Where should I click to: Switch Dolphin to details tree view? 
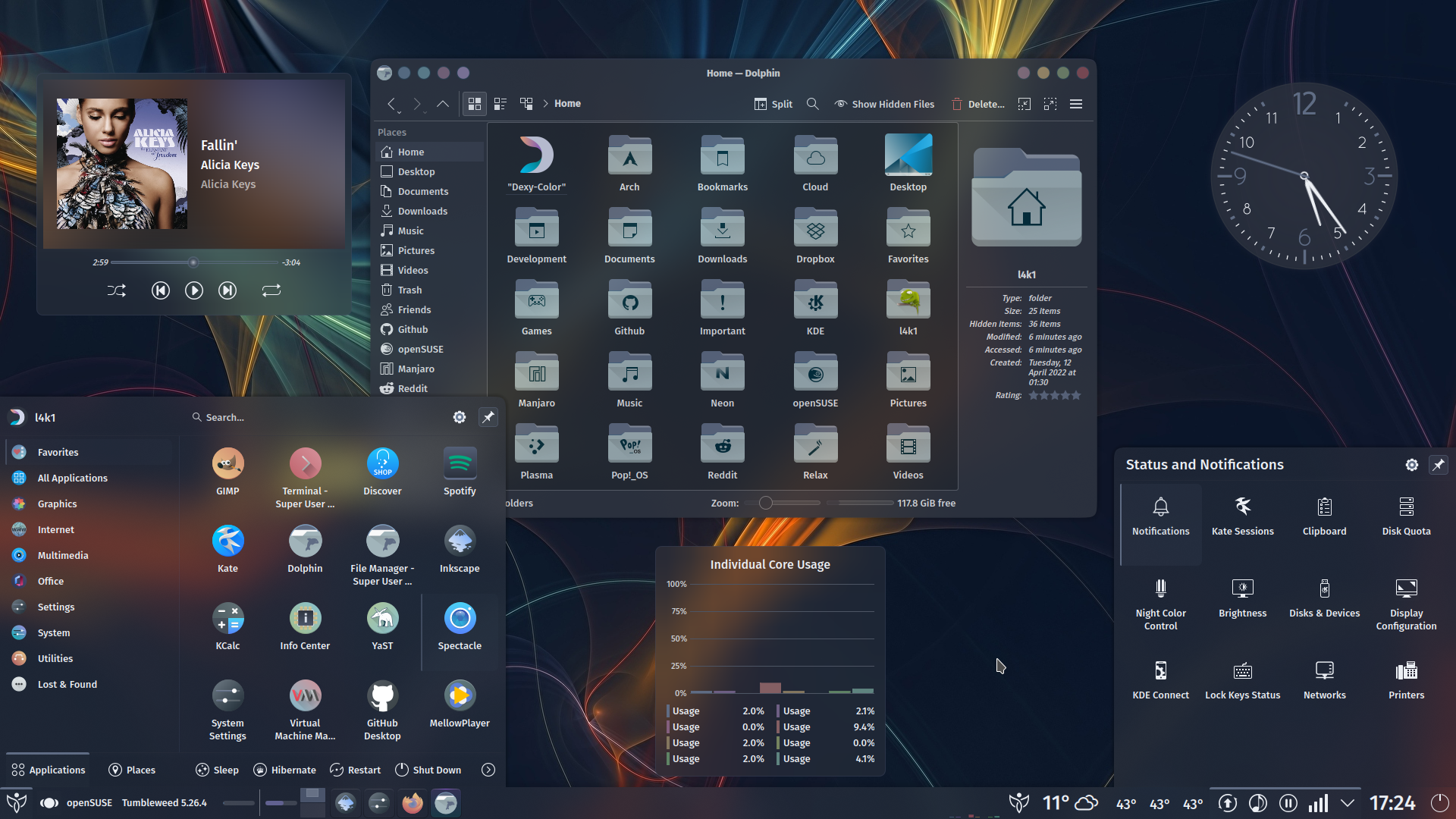526,104
